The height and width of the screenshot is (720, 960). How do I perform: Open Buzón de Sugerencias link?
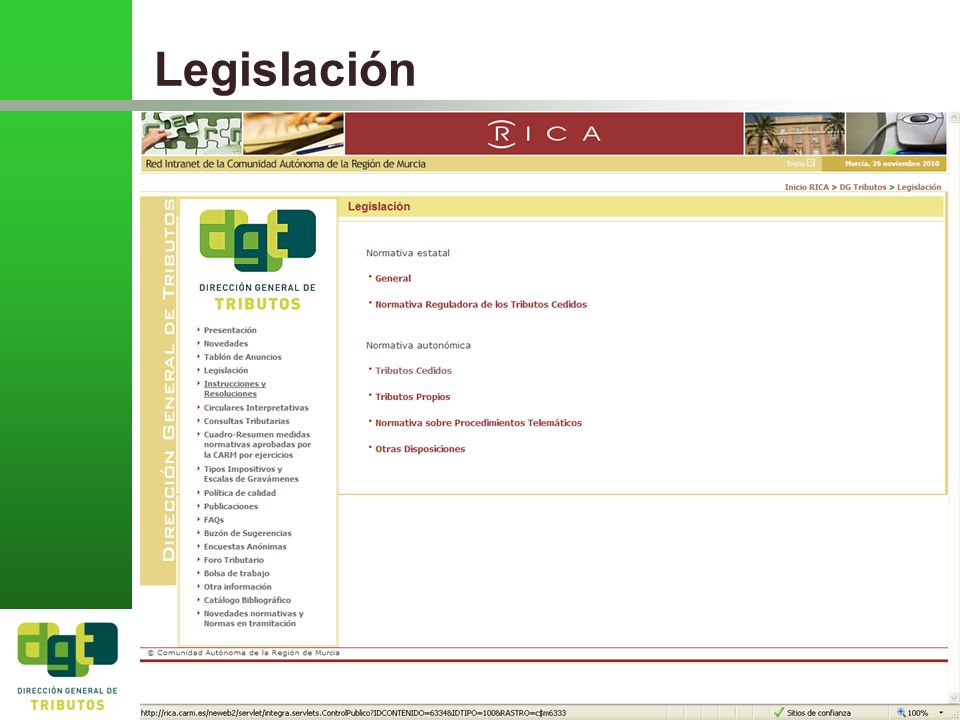click(x=247, y=533)
